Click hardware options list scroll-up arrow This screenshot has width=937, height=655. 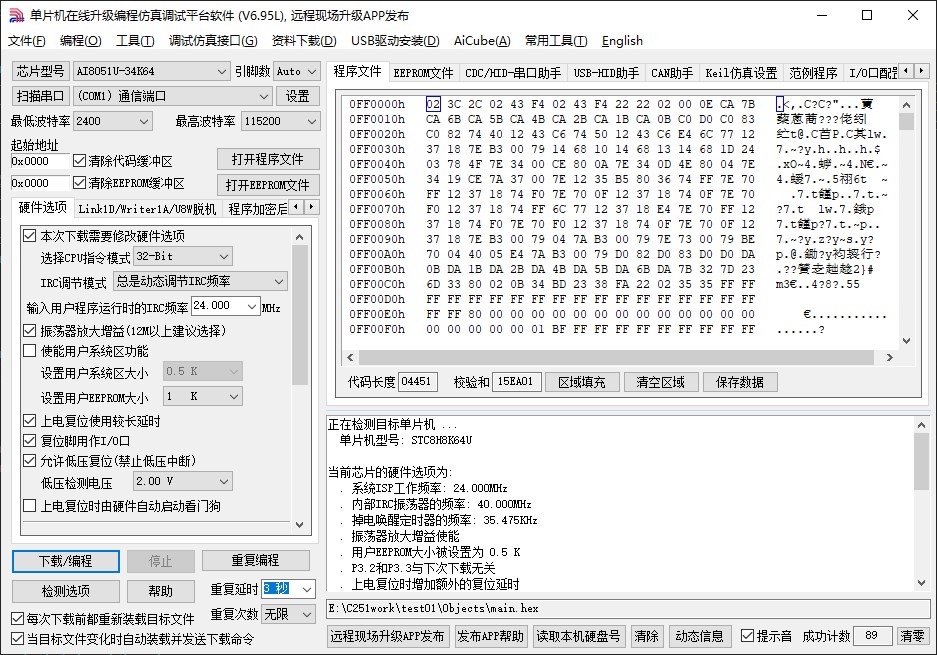[x=299, y=237]
